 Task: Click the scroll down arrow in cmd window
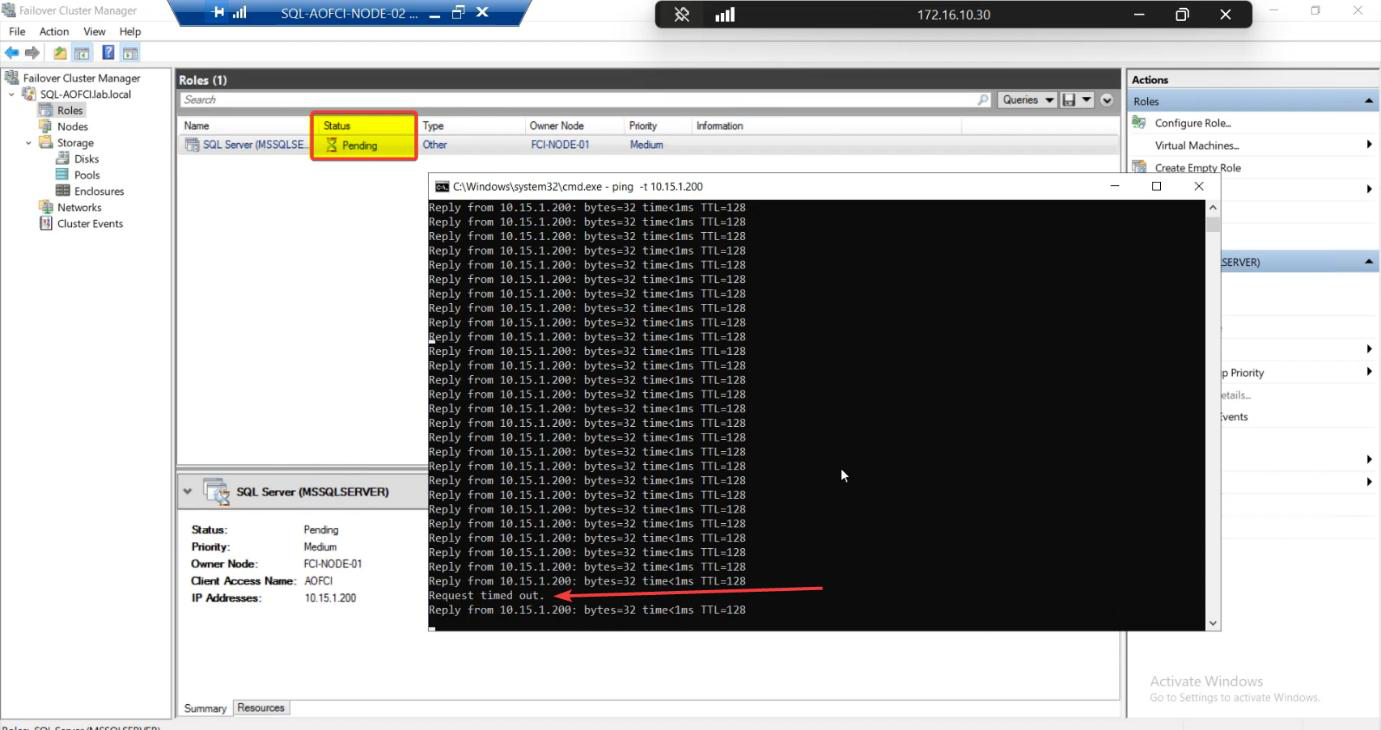pyautogui.click(x=1213, y=623)
